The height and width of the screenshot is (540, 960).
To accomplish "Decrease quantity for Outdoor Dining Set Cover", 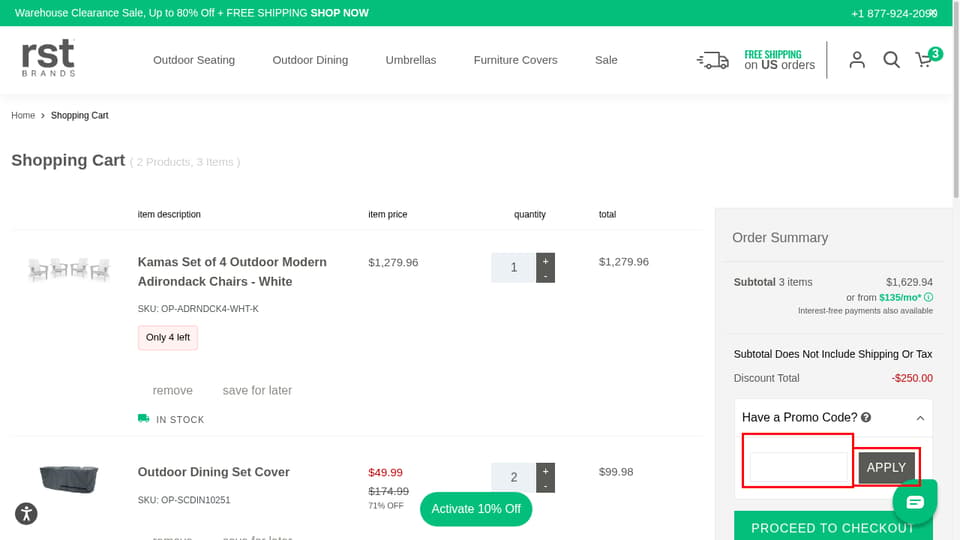I will 546,486.
